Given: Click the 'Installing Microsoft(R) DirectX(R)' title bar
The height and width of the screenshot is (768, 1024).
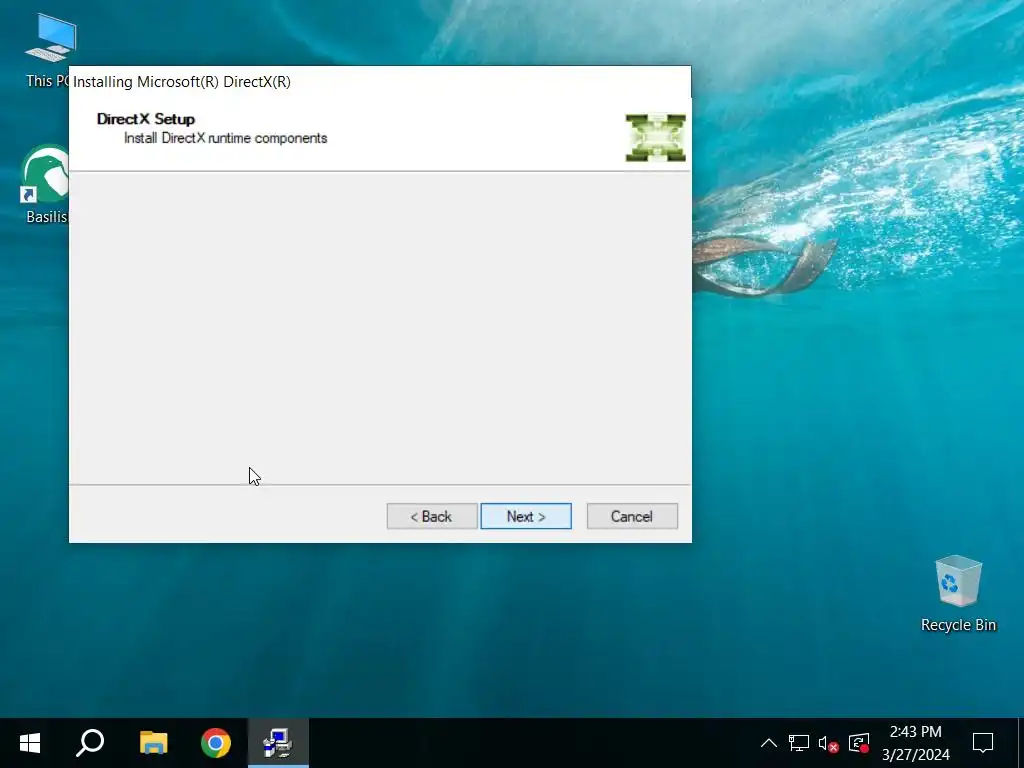Looking at the screenshot, I should pyautogui.click(x=380, y=82).
